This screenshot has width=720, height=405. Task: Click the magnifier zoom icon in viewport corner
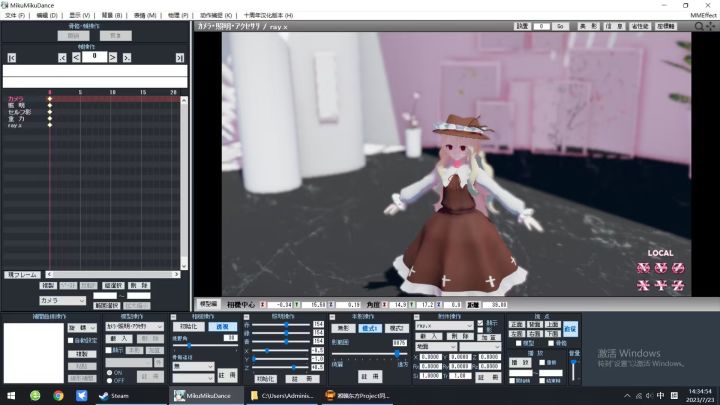click(x=699, y=27)
